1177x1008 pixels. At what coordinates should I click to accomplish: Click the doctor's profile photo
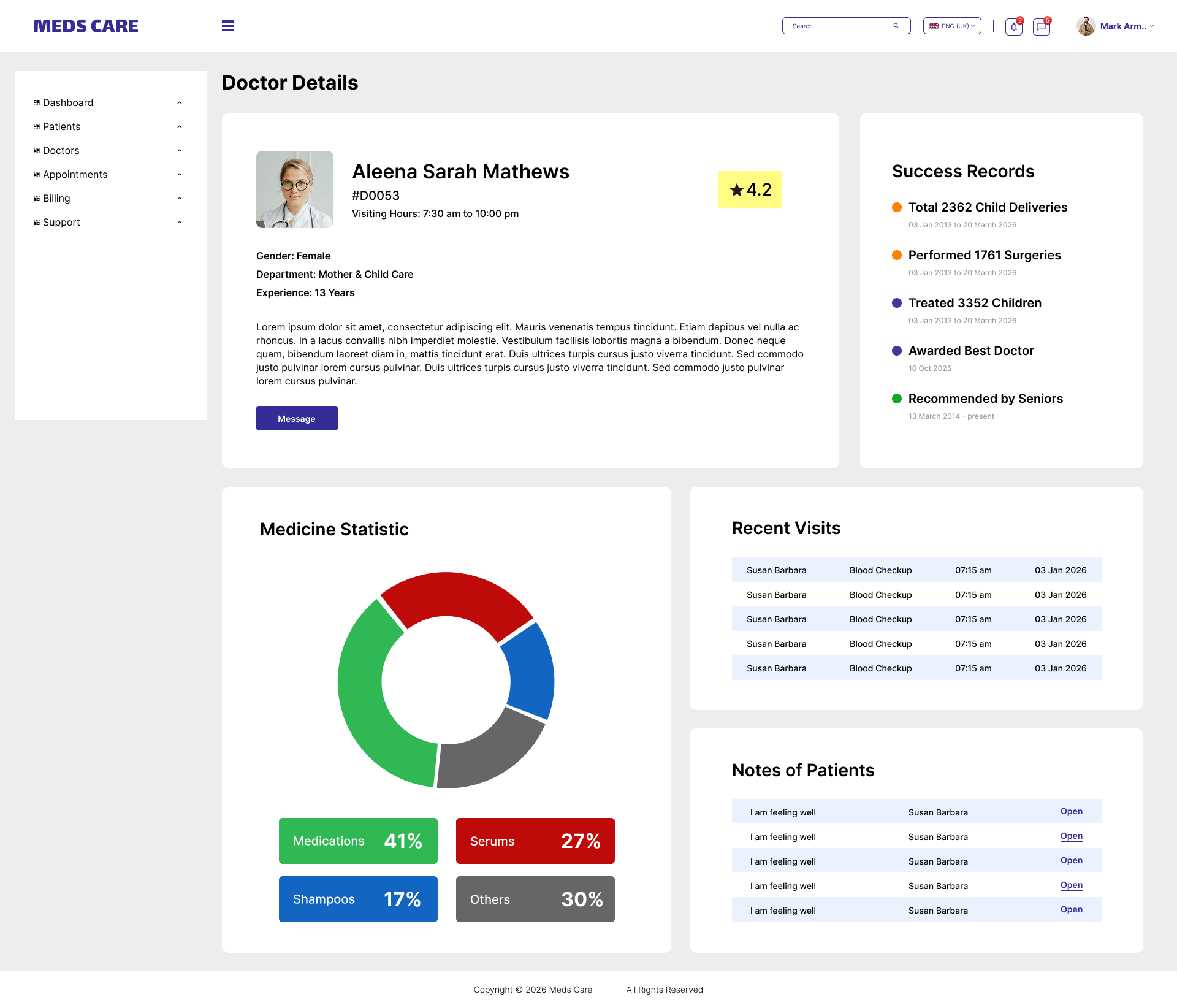point(294,189)
